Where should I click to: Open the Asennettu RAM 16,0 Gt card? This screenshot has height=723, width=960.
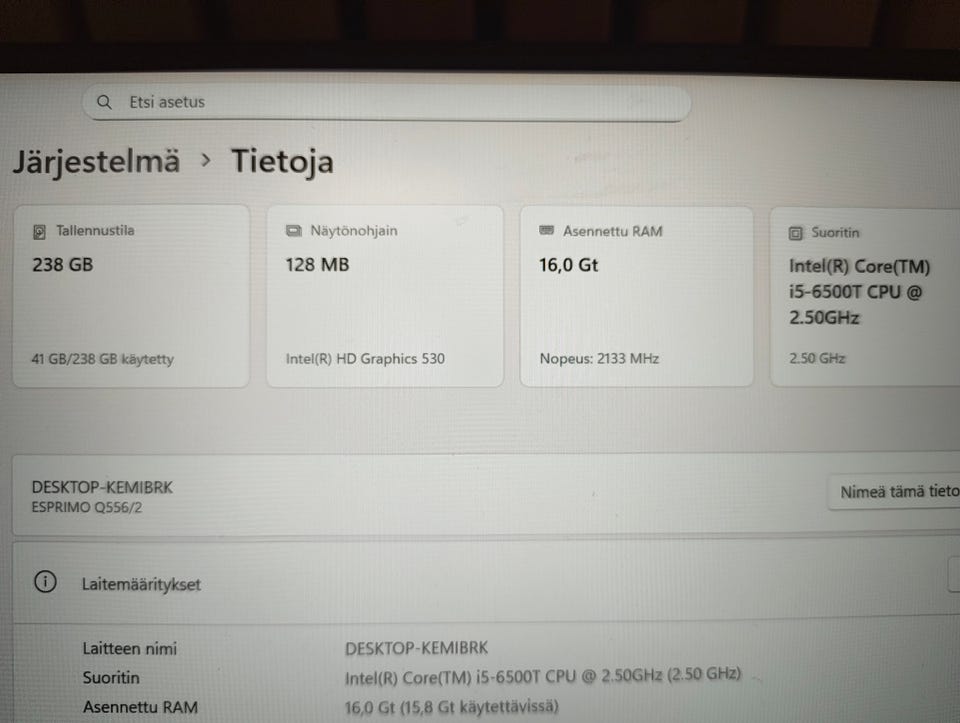[x=637, y=297]
